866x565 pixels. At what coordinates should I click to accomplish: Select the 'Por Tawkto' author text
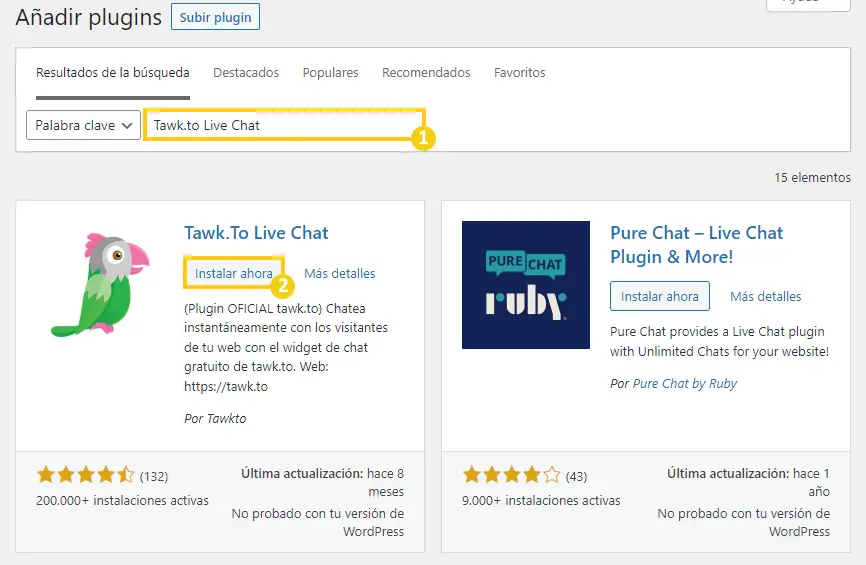[215, 419]
